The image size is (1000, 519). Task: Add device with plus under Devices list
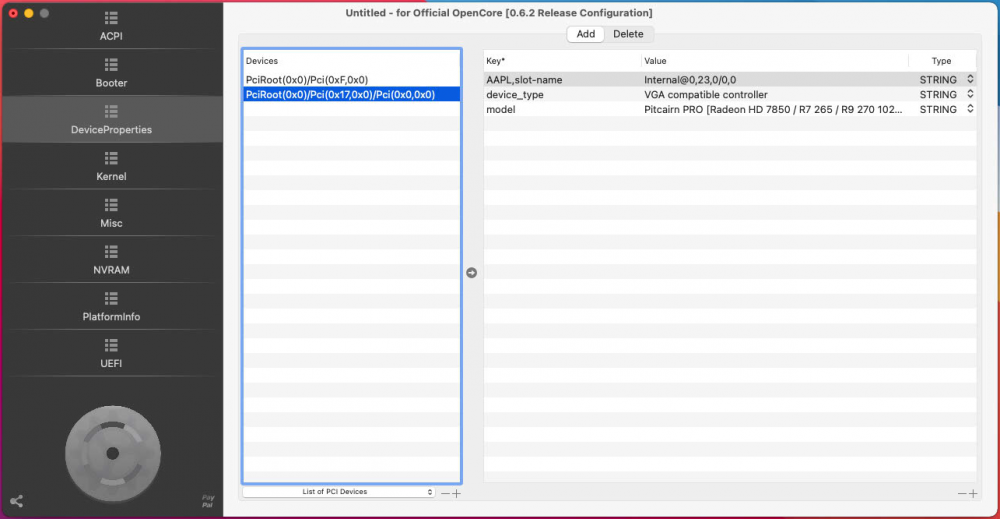point(456,493)
